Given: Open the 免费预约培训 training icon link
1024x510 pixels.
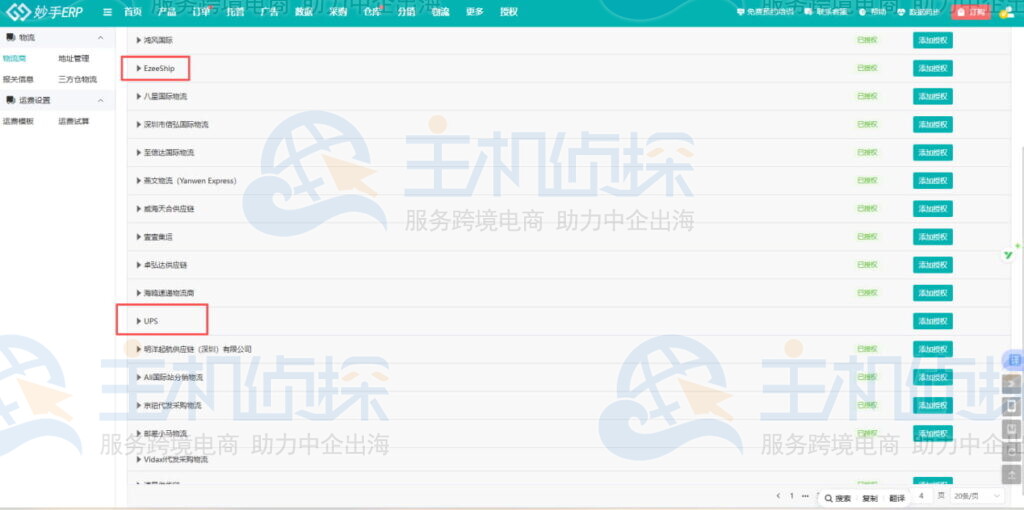Looking at the screenshot, I should coord(740,12).
